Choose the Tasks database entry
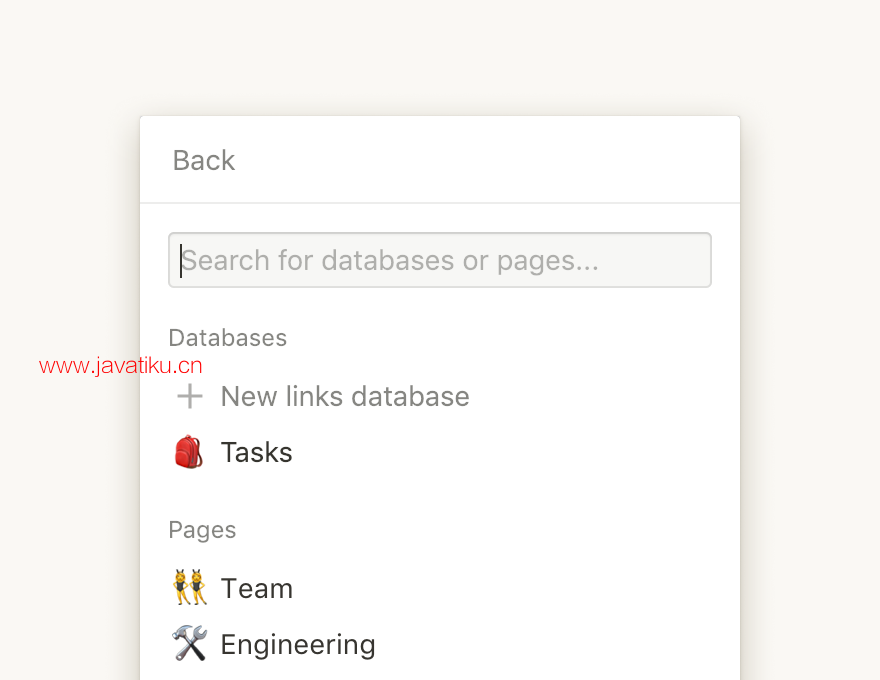Image resolution: width=880 pixels, height=680 pixels. pyautogui.click(x=256, y=452)
